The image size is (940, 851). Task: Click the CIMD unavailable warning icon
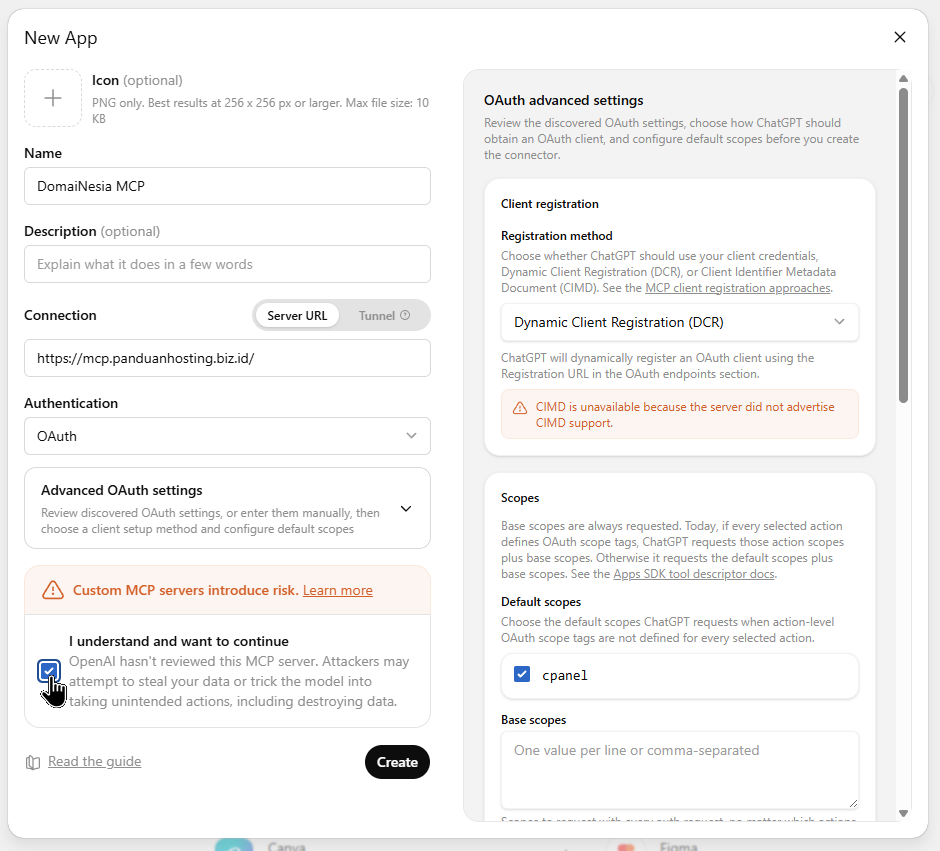pyautogui.click(x=520, y=408)
